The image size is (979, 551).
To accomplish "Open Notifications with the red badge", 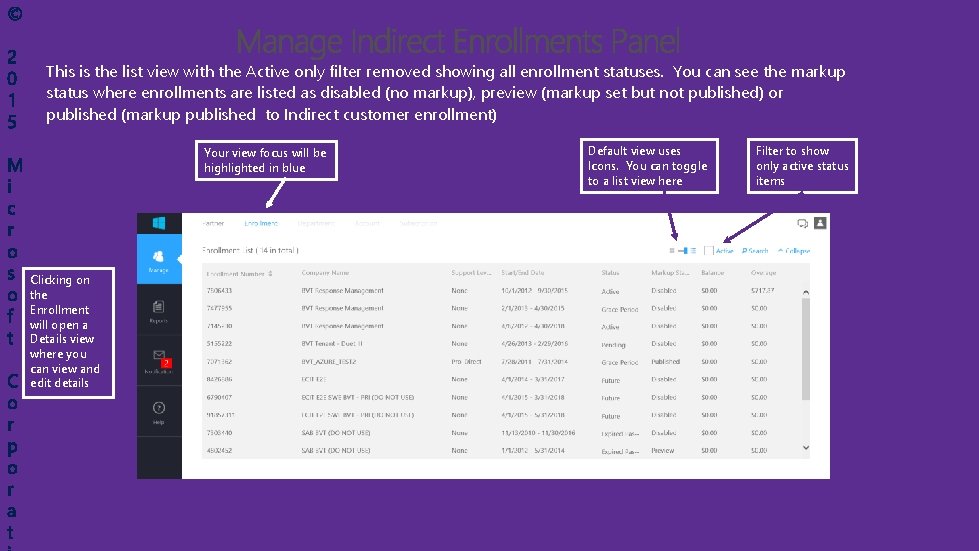I will coord(159,361).
